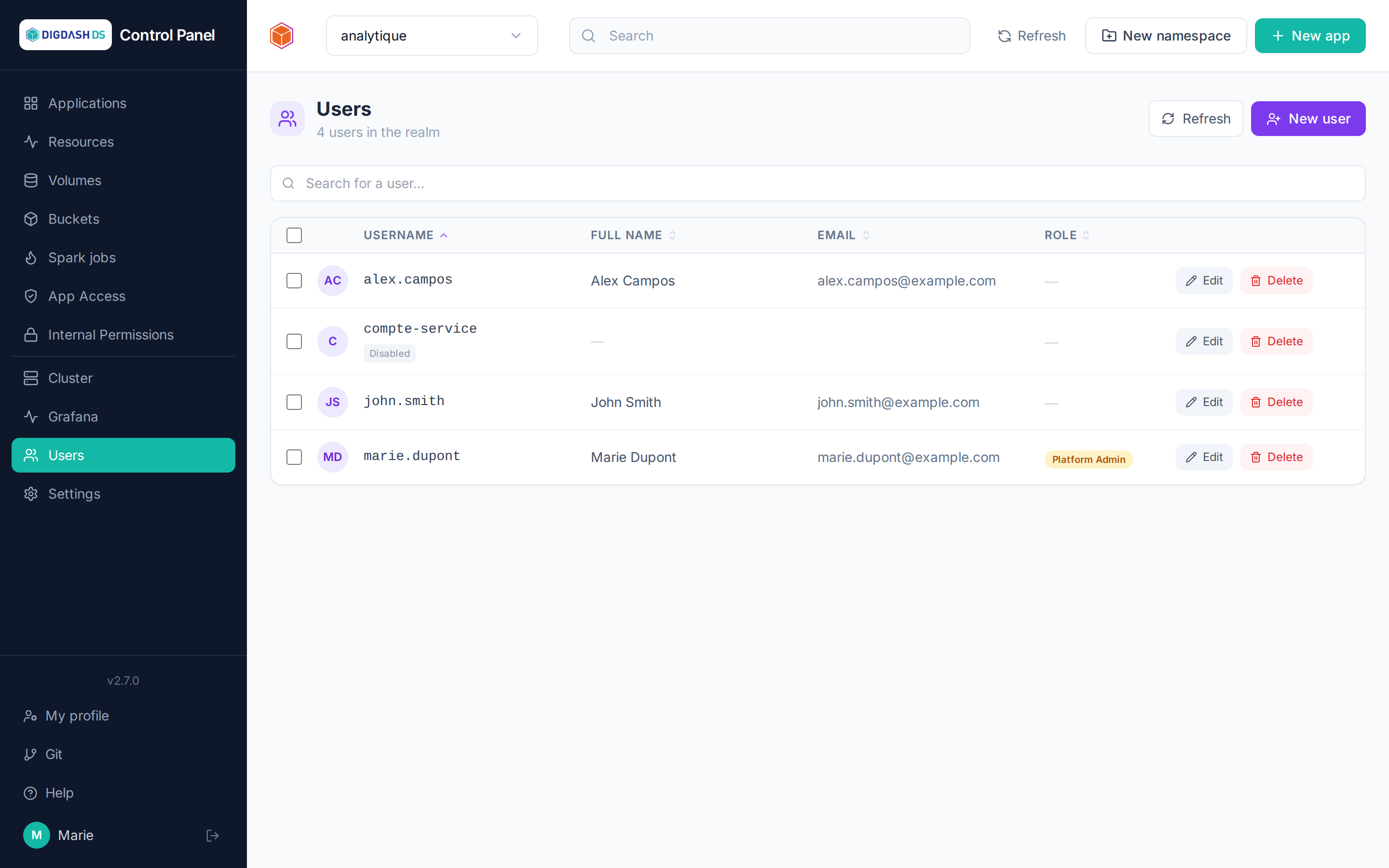Click the Settings gear icon
This screenshot has width=1389, height=868.
pyautogui.click(x=31, y=494)
